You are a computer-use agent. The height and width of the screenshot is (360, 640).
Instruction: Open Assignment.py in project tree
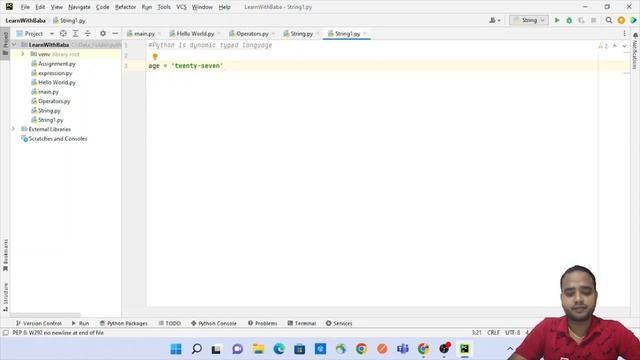(57, 64)
